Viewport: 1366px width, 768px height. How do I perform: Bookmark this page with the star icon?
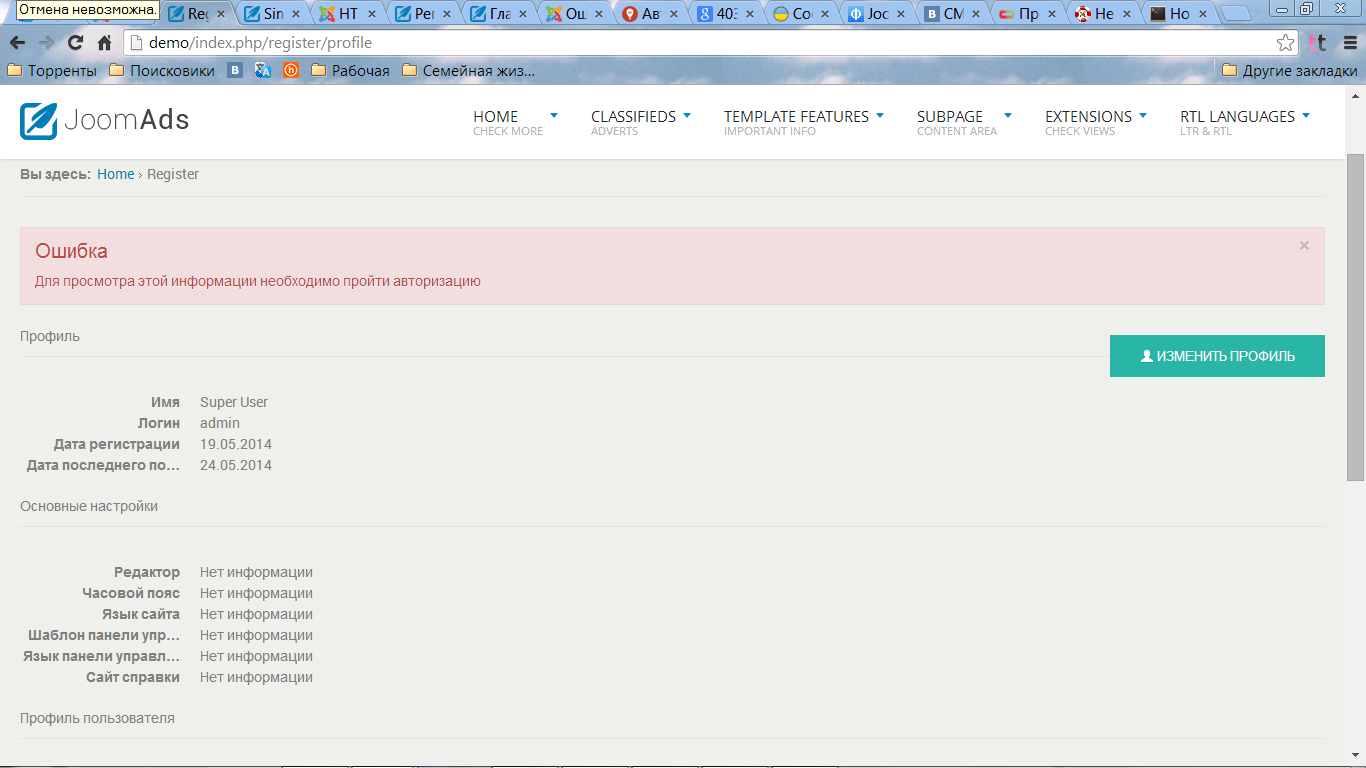click(x=1285, y=43)
